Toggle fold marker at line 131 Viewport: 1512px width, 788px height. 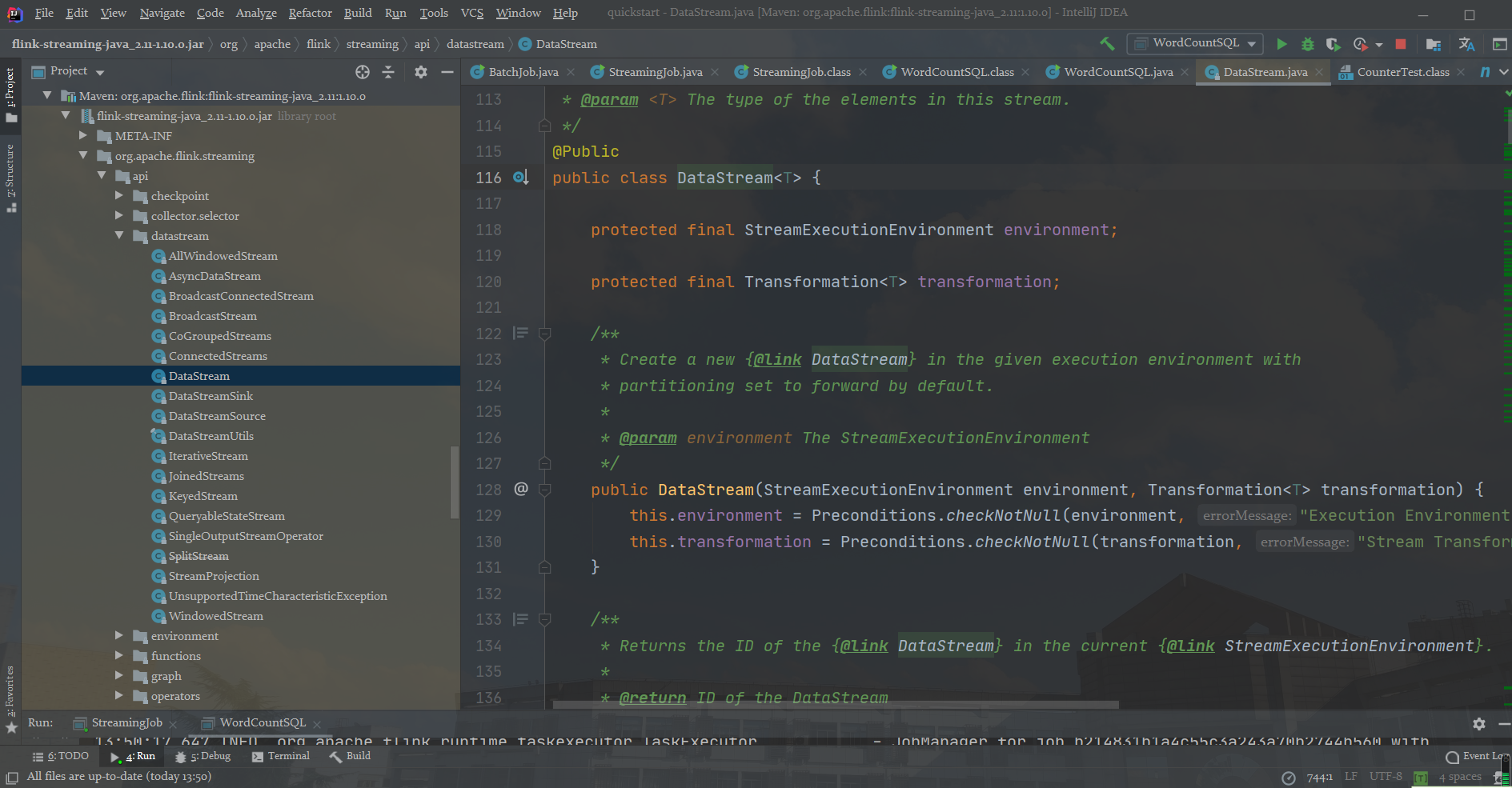[544, 567]
